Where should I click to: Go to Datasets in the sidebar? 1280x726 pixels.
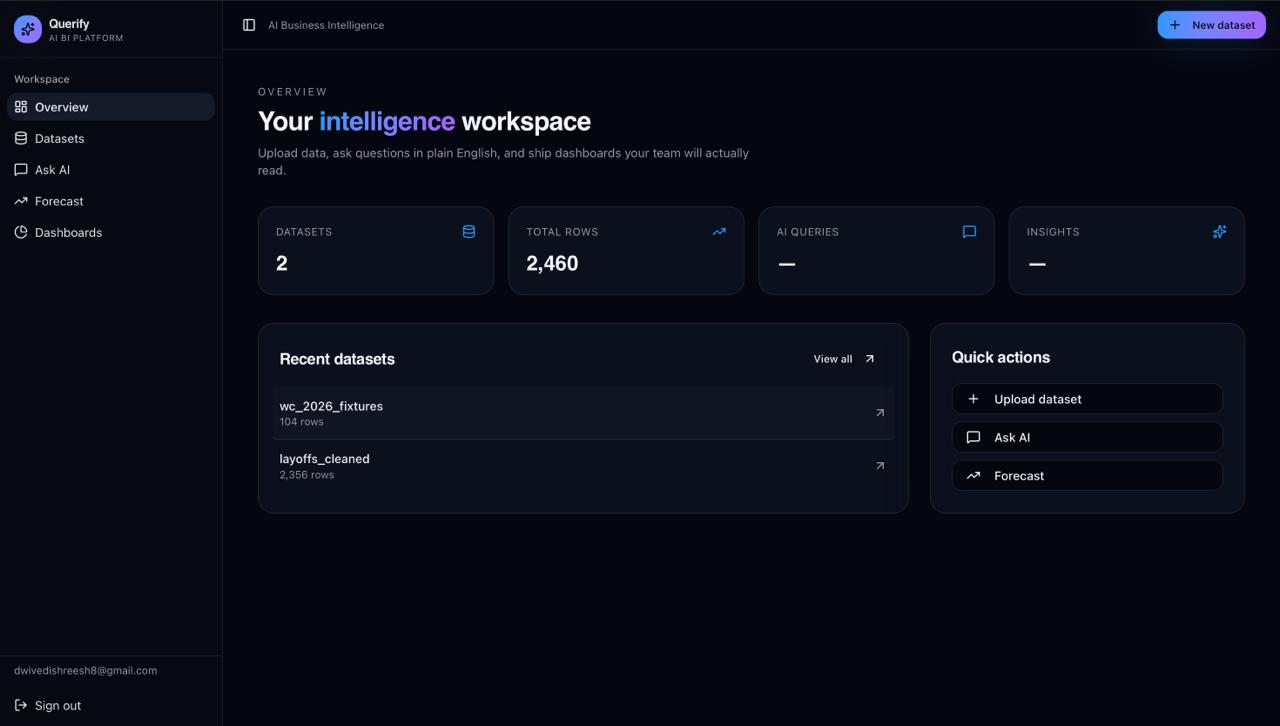click(111, 138)
